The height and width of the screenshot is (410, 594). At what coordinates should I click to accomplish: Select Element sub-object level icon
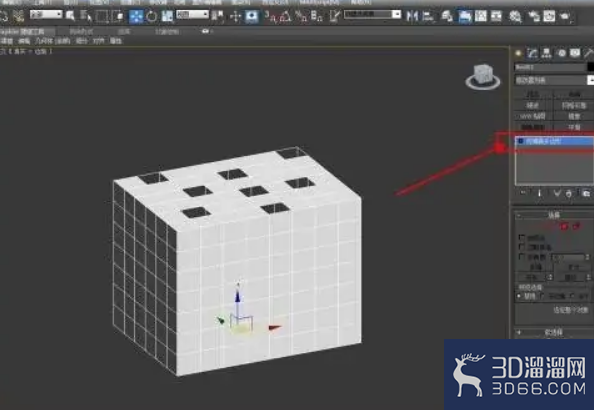(577, 226)
